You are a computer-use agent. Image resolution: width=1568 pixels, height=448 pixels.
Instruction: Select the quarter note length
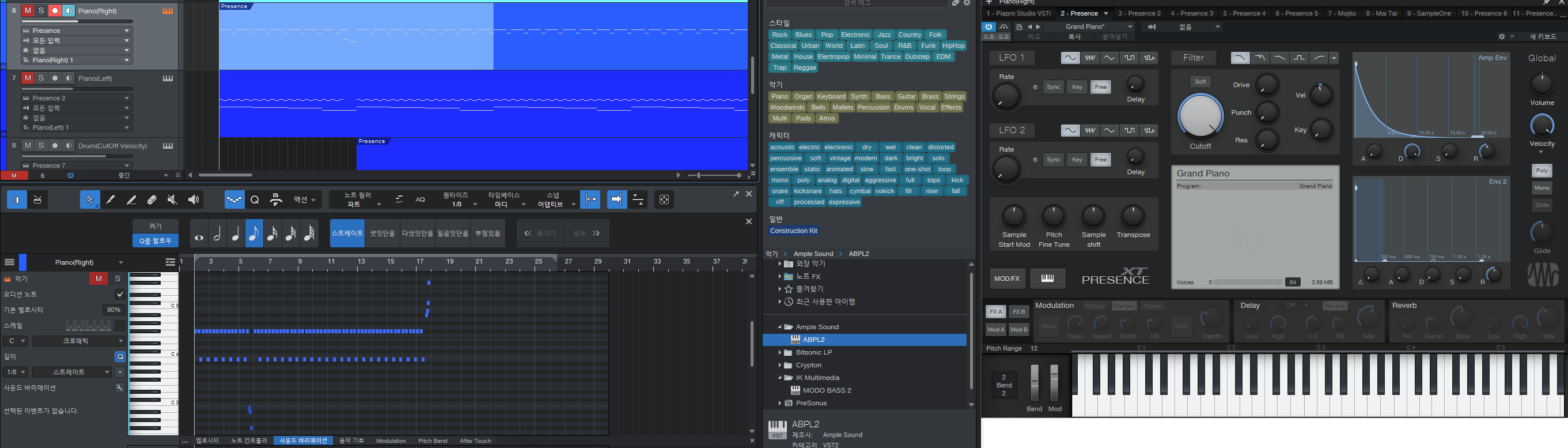(x=236, y=234)
